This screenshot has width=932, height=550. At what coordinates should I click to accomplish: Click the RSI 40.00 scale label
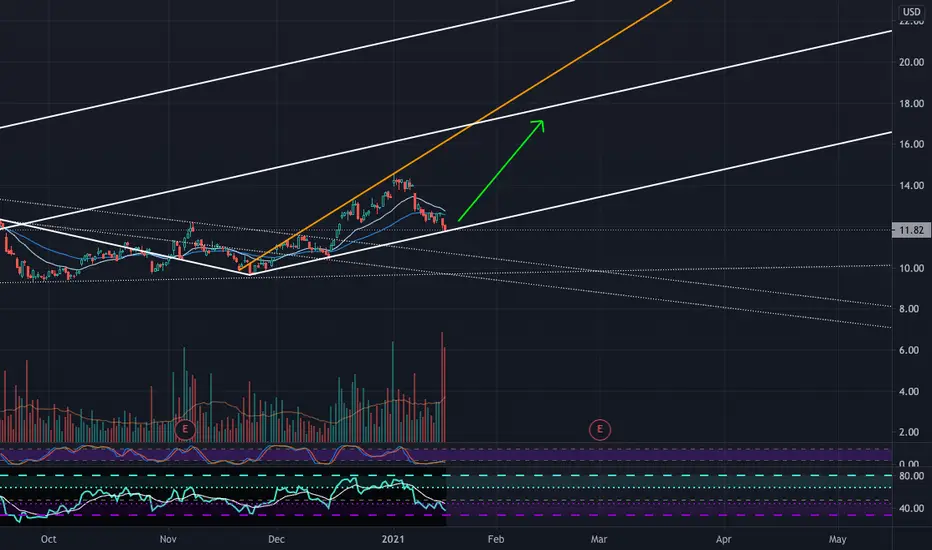911,508
